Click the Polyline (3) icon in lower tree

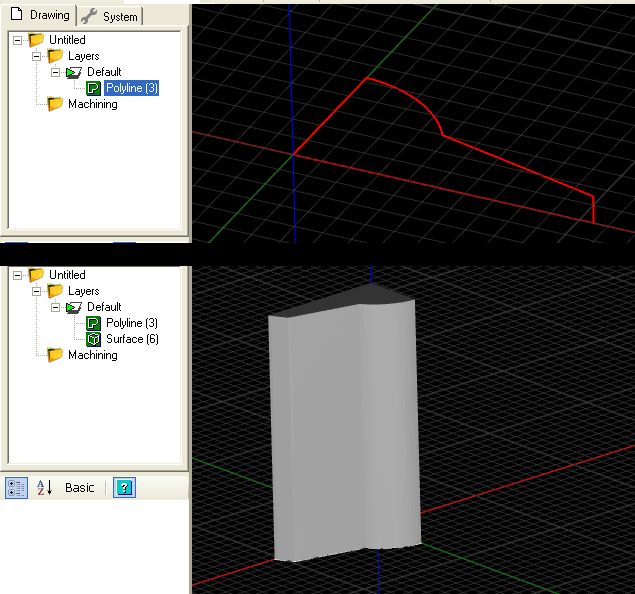click(x=94, y=324)
